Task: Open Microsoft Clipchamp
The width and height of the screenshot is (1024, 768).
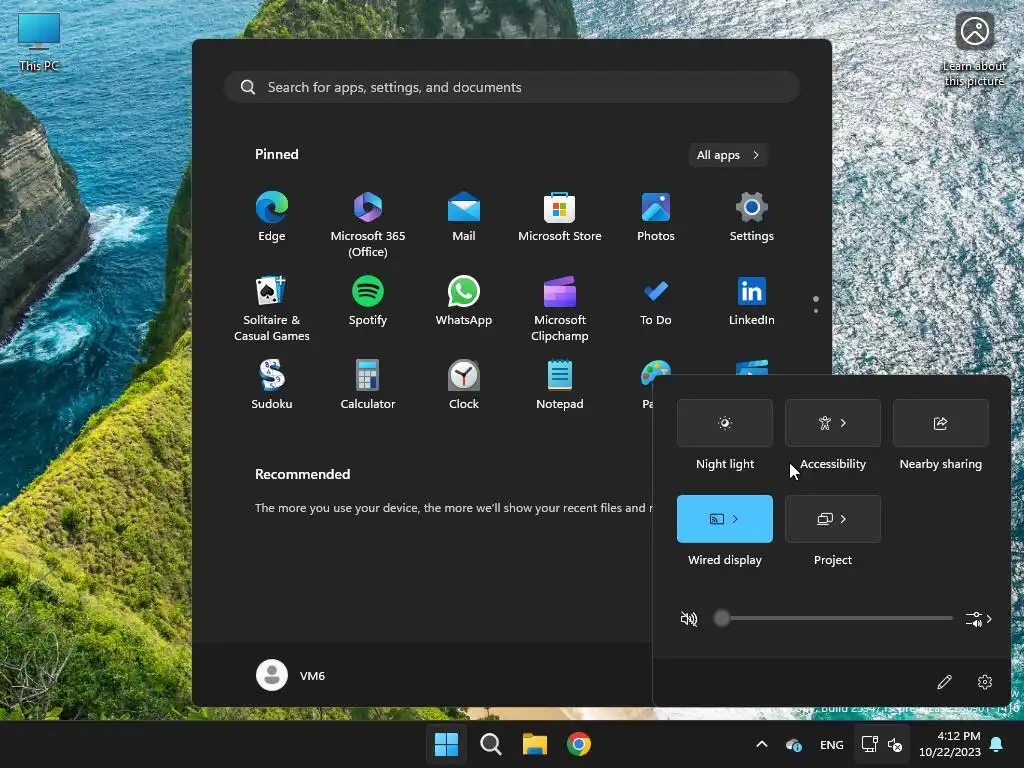Action: point(560,308)
